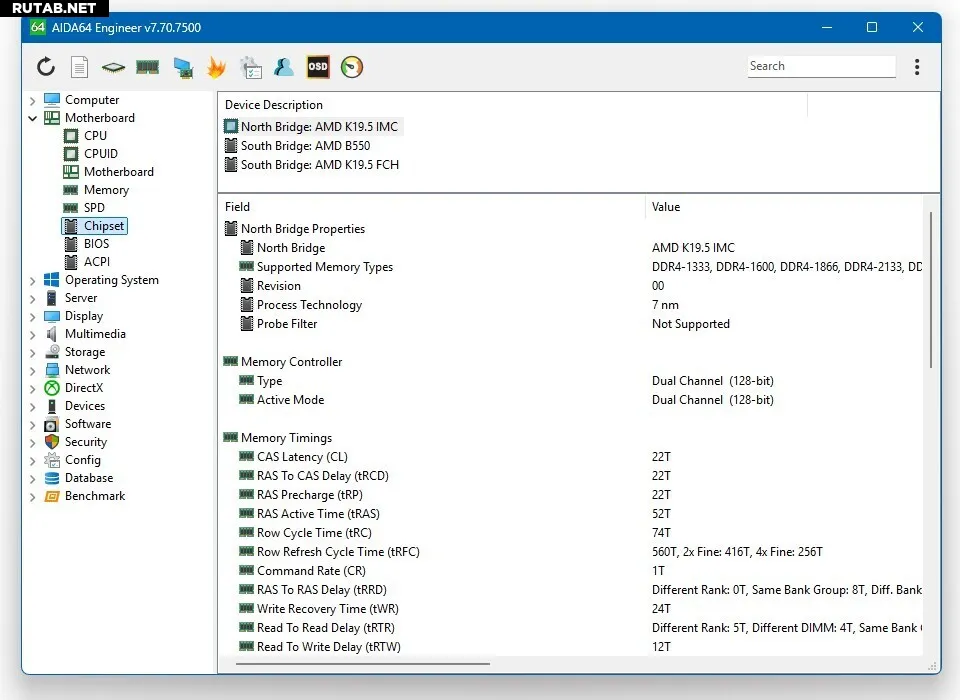Open the OSD panel icon
This screenshot has width=960, height=700.
318,67
